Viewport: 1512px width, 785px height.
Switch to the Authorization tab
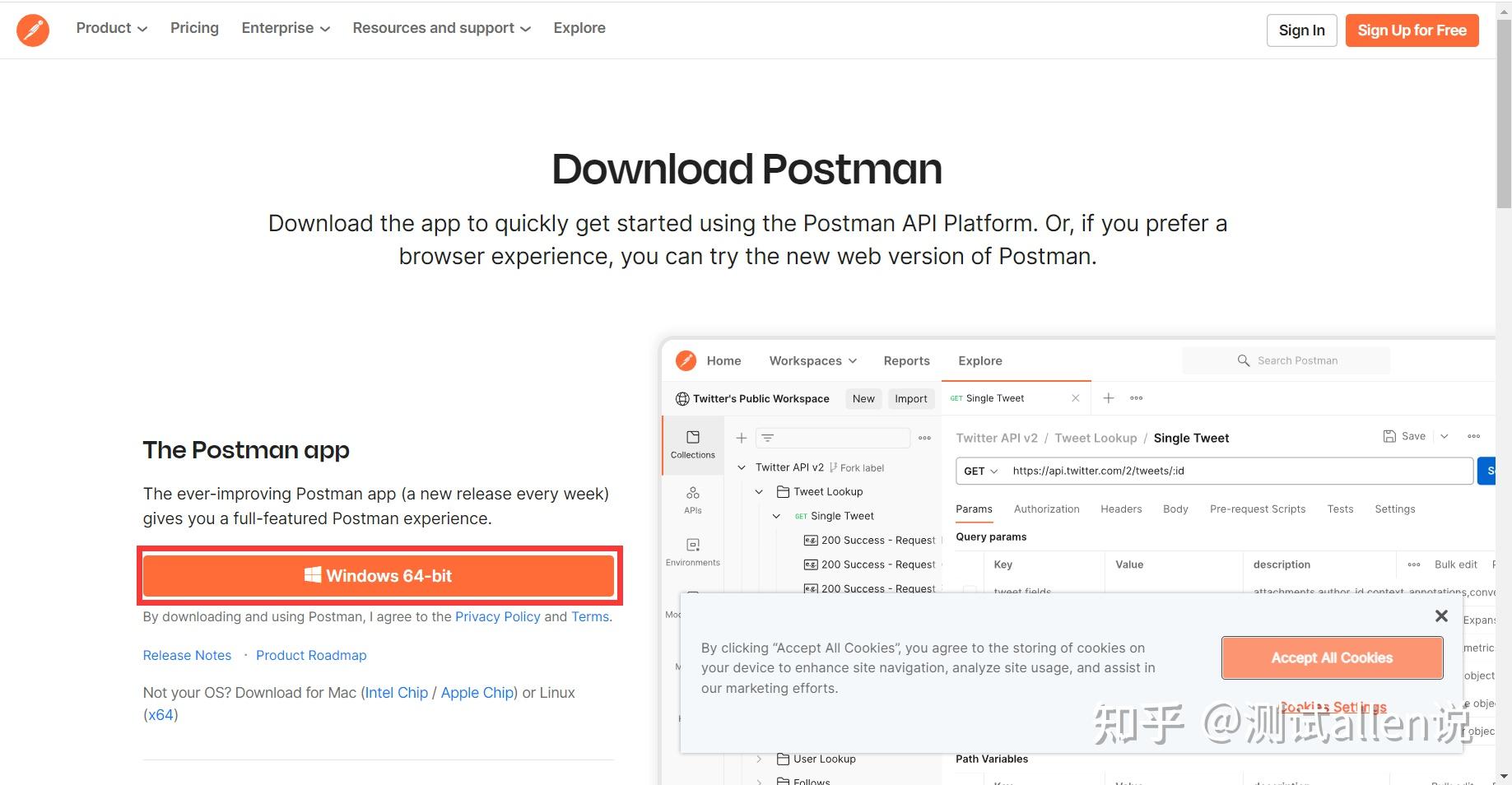click(x=1046, y=509)
